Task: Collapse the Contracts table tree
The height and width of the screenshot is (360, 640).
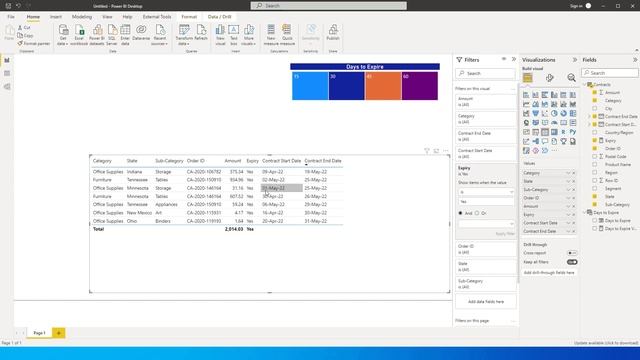Action: (x=584, y=84)
